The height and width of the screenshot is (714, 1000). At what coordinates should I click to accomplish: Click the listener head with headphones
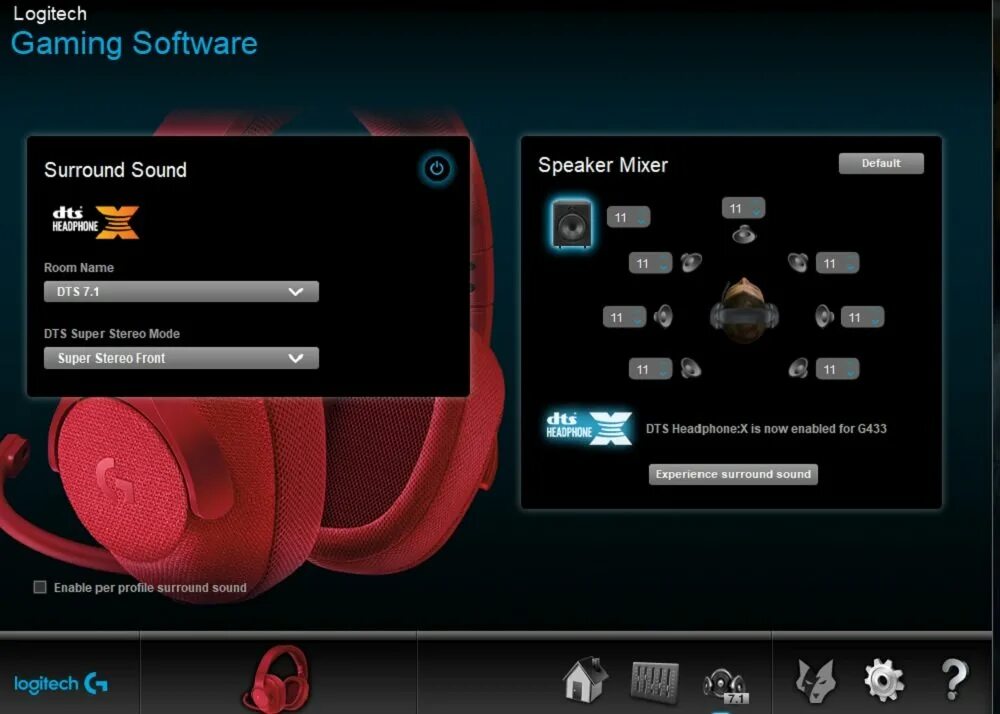point(744,310)
